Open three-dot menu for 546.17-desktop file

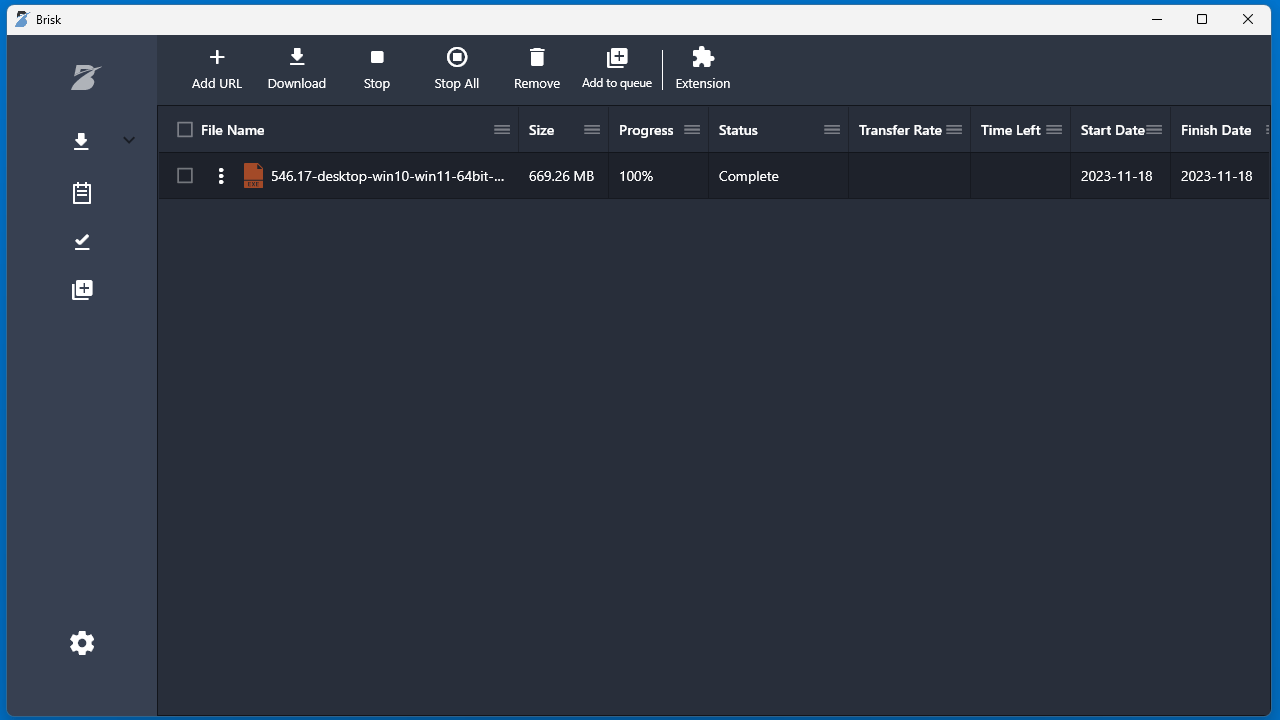pos(221,176)
